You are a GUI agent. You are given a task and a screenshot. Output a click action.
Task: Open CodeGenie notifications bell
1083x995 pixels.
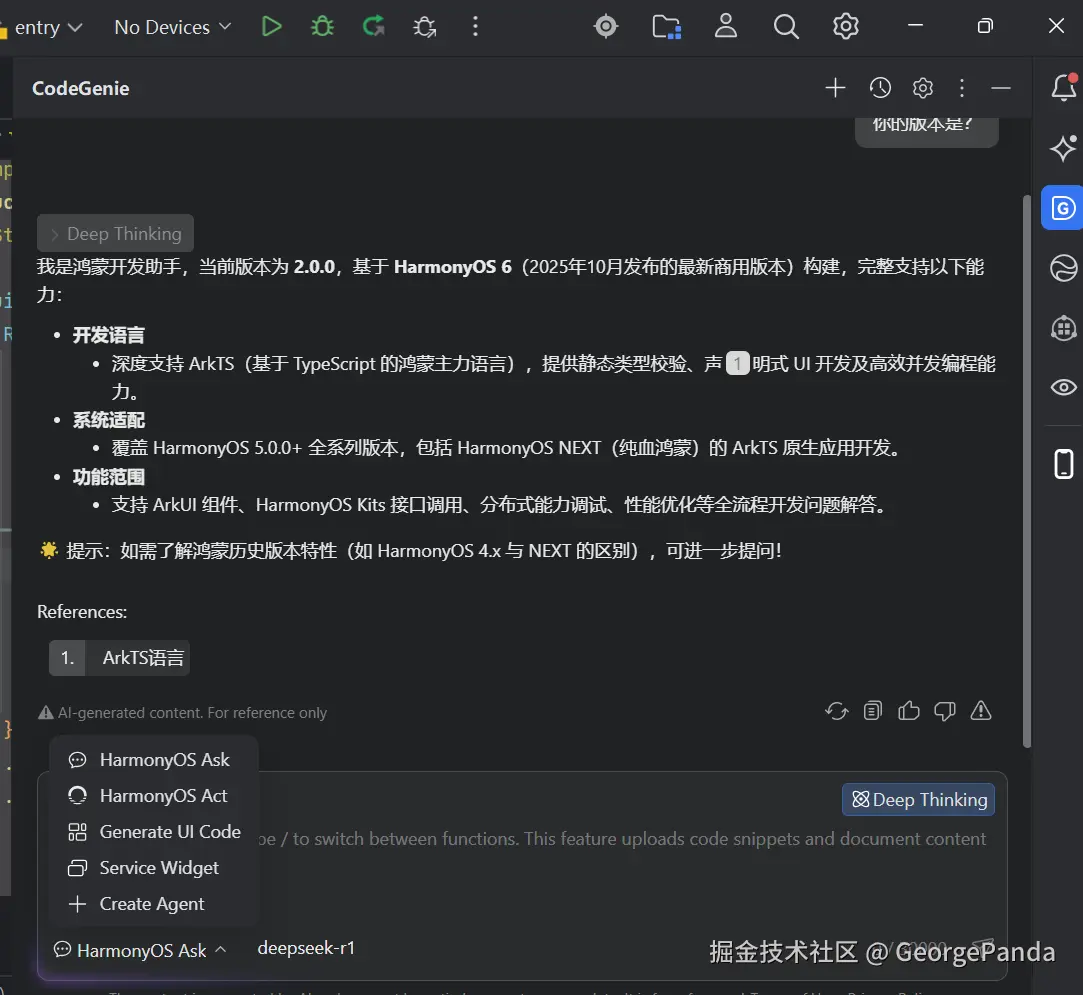[1062, 88]
